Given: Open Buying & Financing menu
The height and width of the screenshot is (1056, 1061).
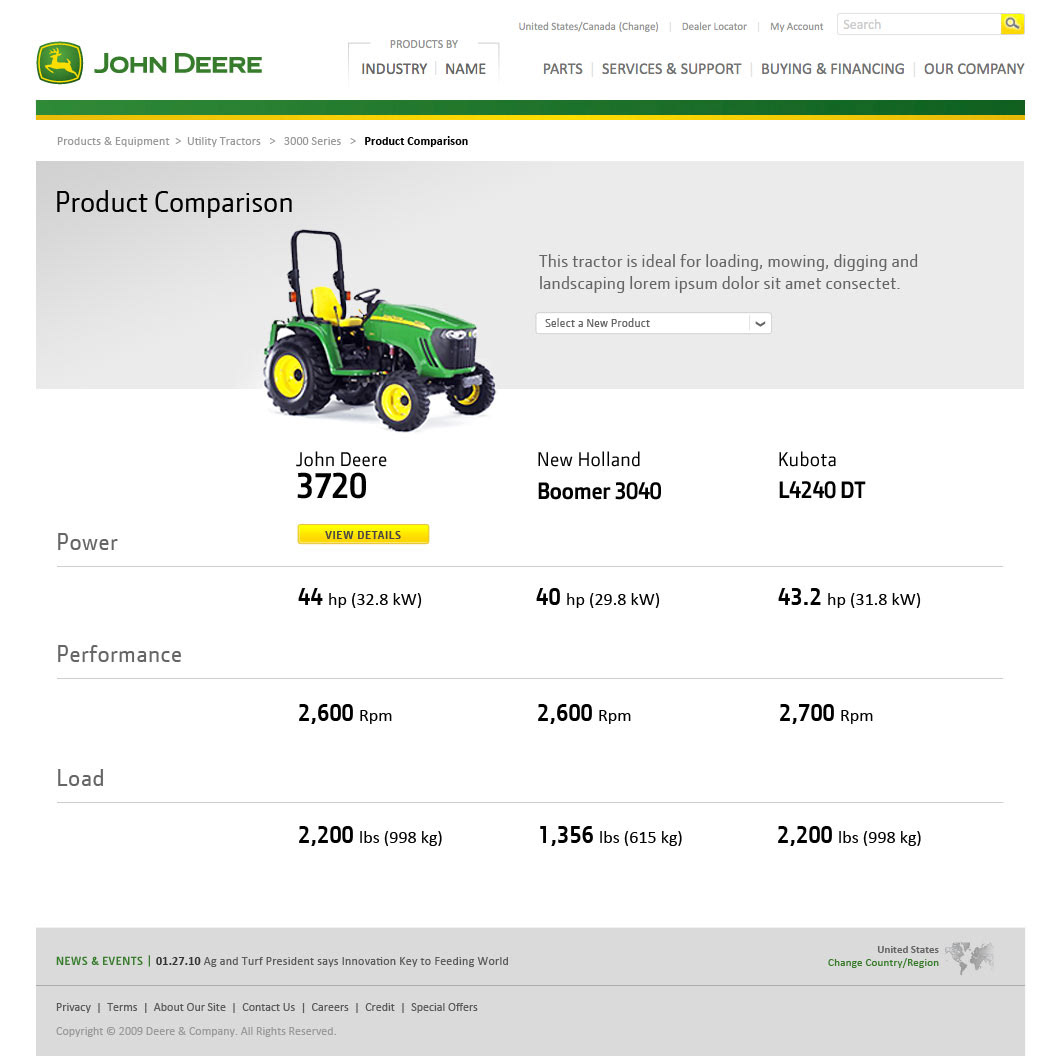Looking at the screenshot, I should (x=832, y=69).
